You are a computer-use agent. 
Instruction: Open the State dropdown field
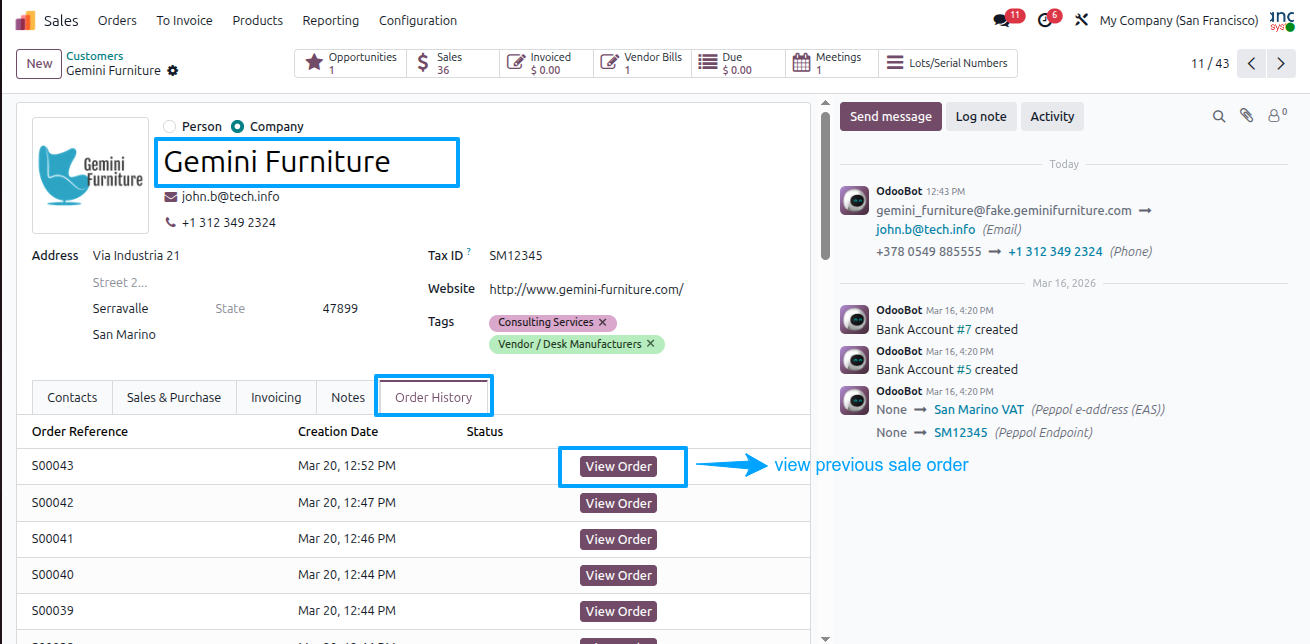point(262,309)
